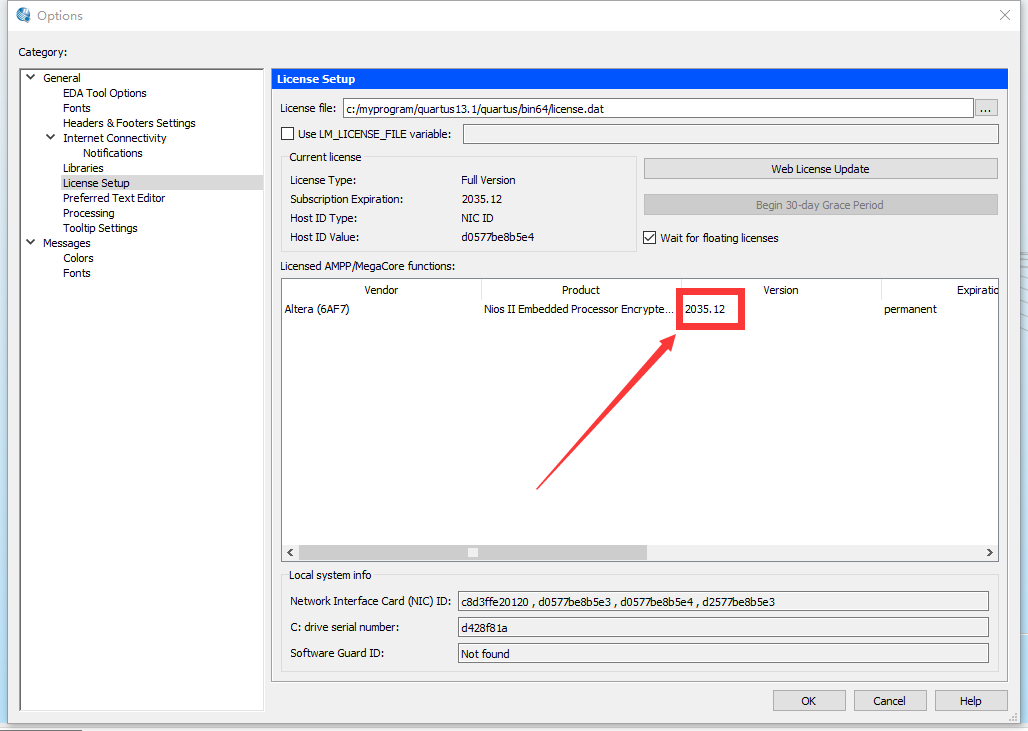
Task: Select Internet Connectivity category
Action: (x=115, y=138)
